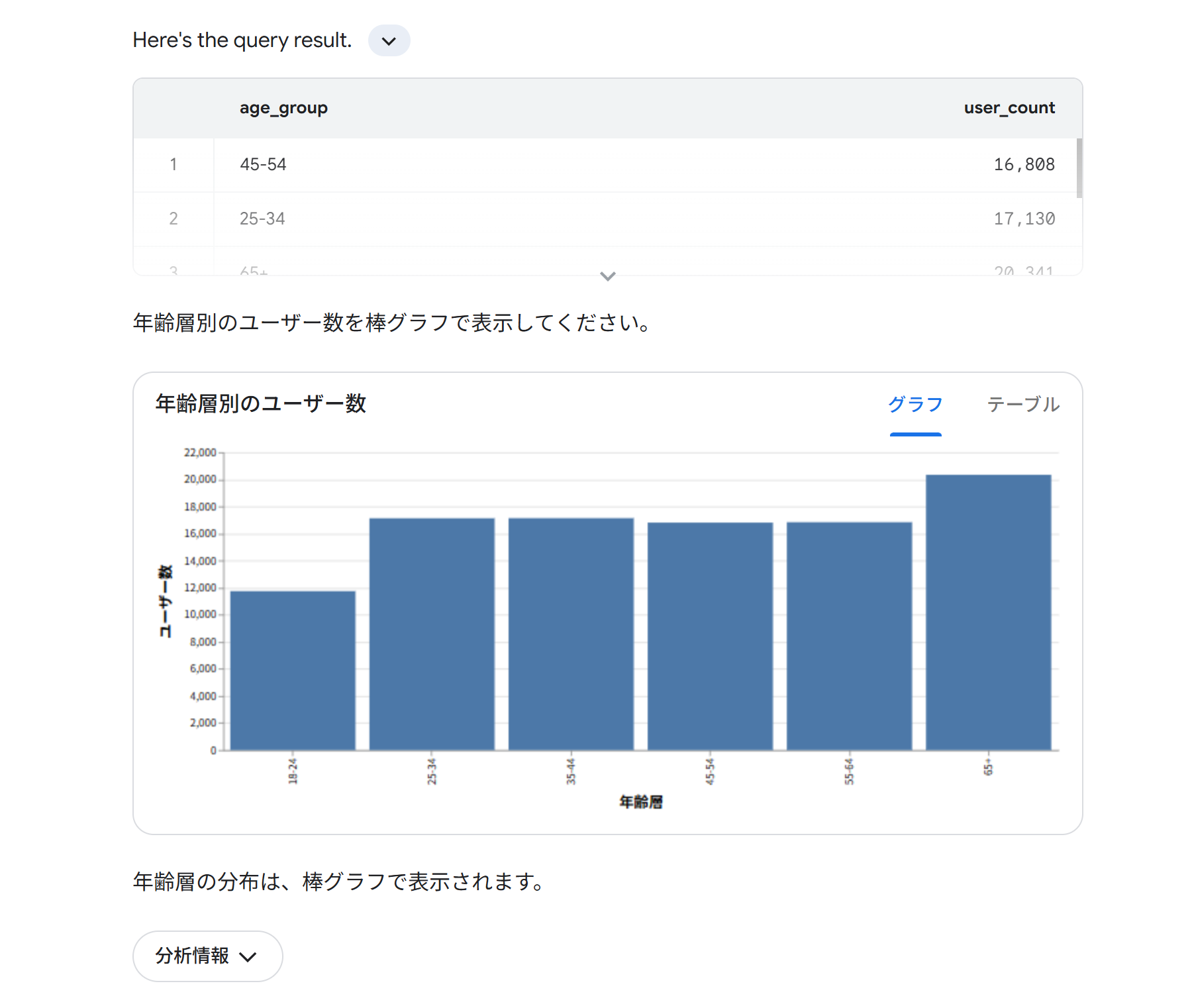Click the 16,808 user count value
Image resolution: width=1192 pixels, height=1008 pixels.
(1024, 164)
